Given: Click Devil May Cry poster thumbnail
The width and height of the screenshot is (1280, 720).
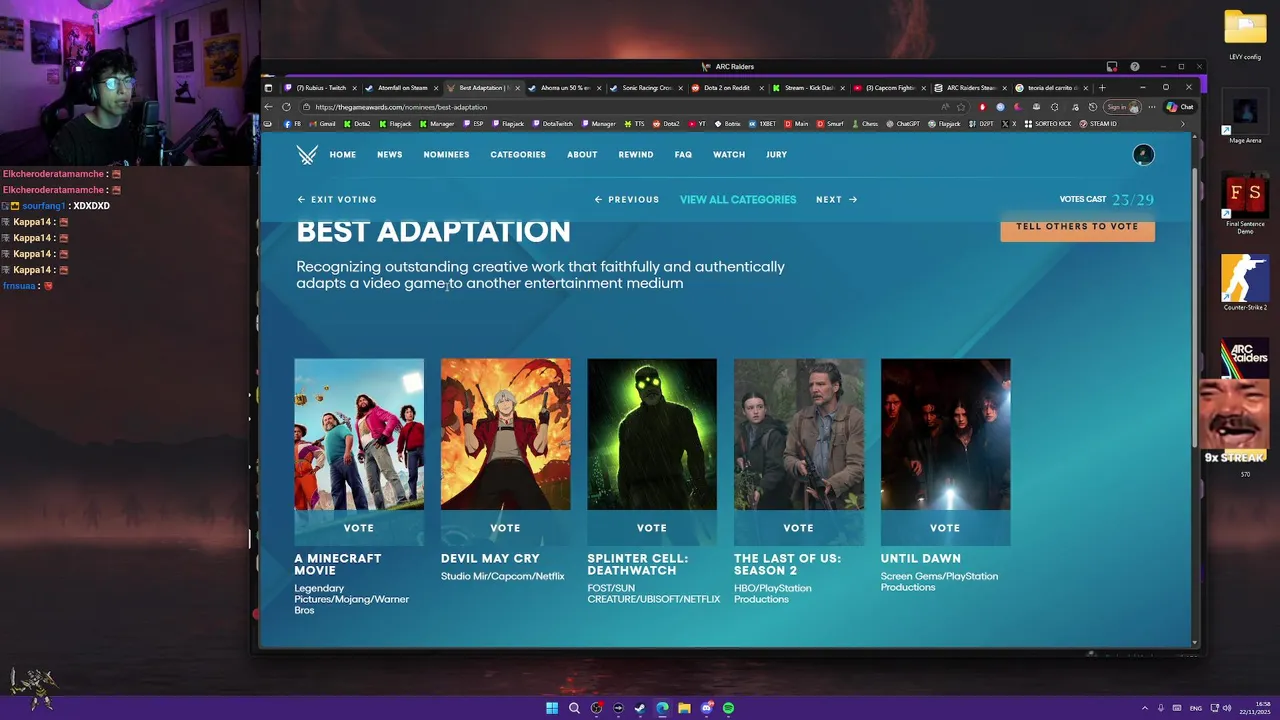Looking at the screenshot, I should click(x=505, y=434).
